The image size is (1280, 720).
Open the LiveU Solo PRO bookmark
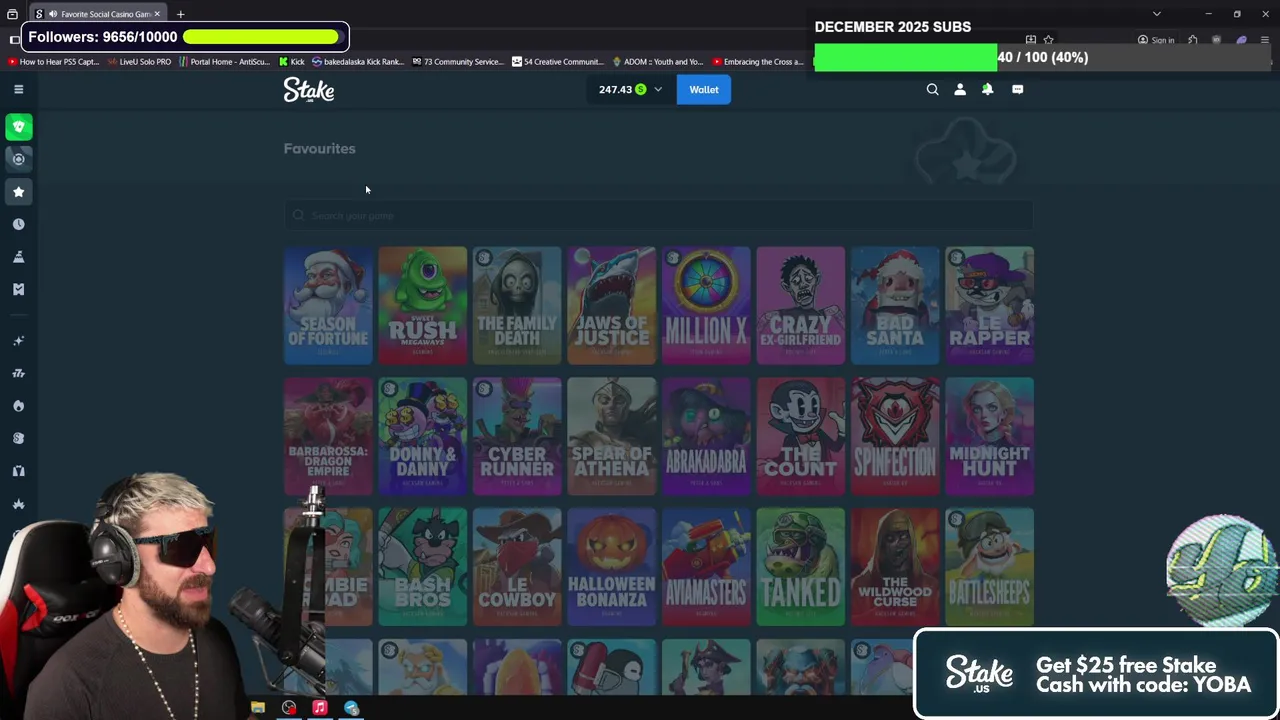tap(139, 62)
